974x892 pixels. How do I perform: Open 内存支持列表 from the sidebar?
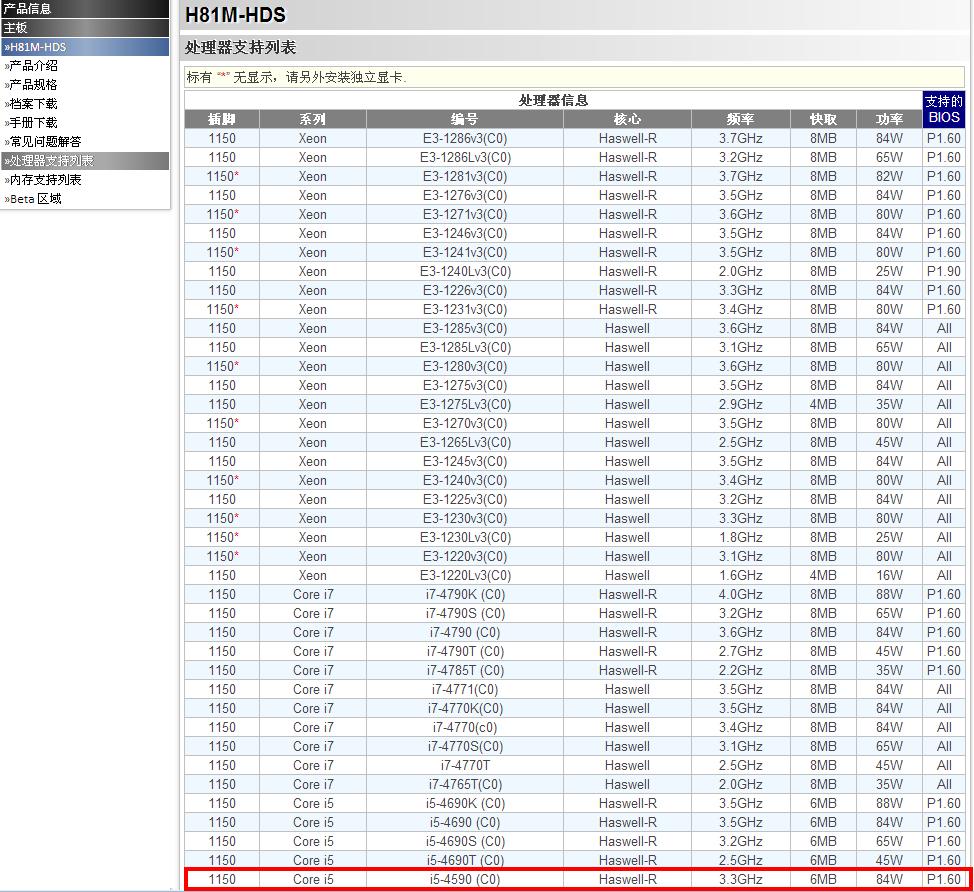point(45,180)
